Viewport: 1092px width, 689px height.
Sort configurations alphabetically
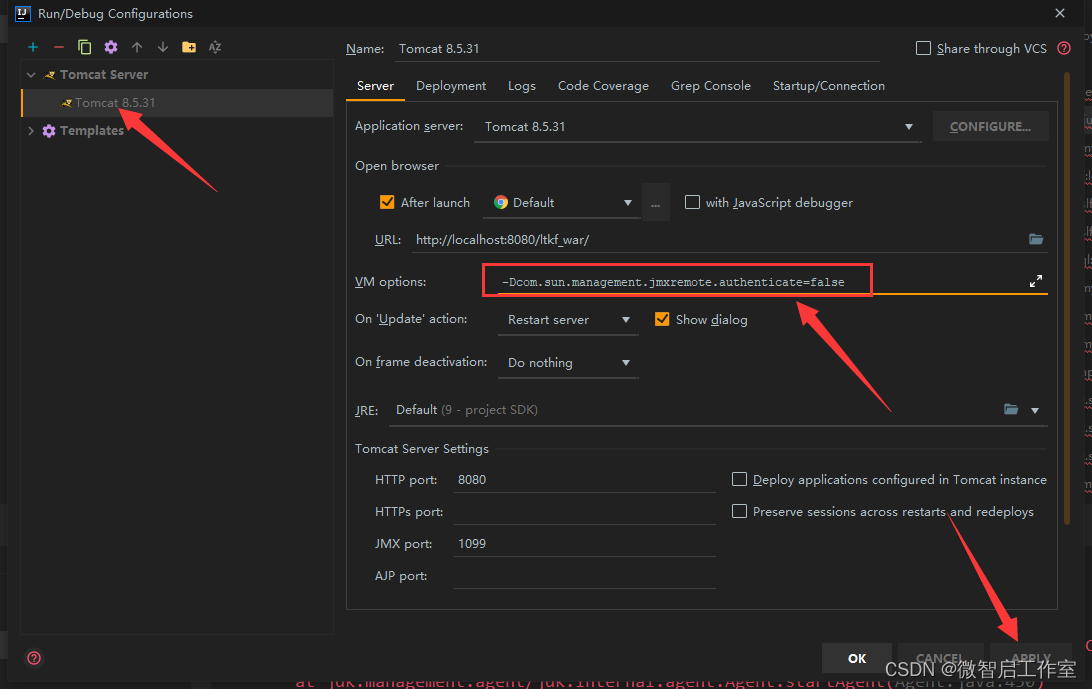[x=214, y=47]
